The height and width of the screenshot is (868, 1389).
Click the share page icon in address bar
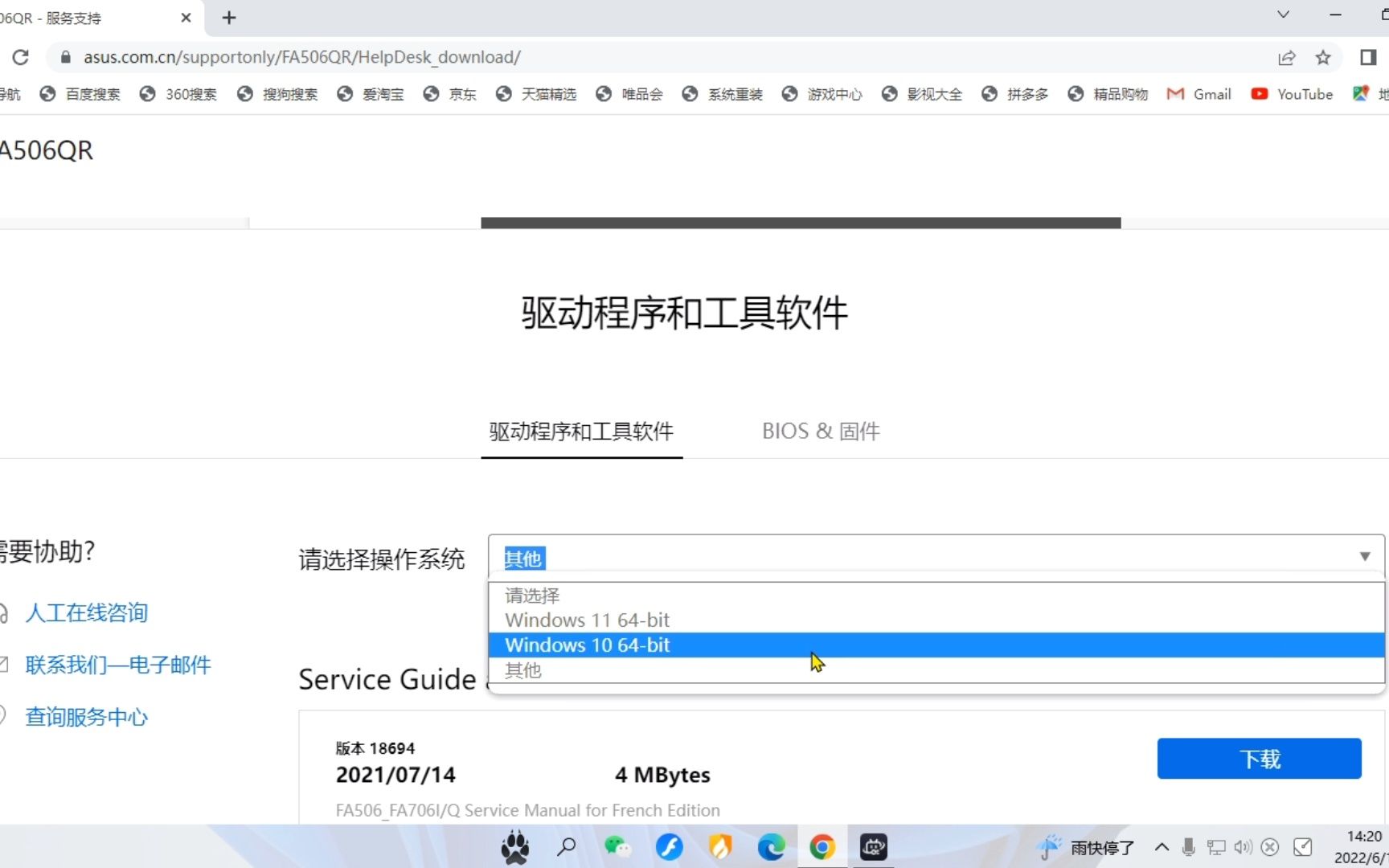coord(1287,57)
